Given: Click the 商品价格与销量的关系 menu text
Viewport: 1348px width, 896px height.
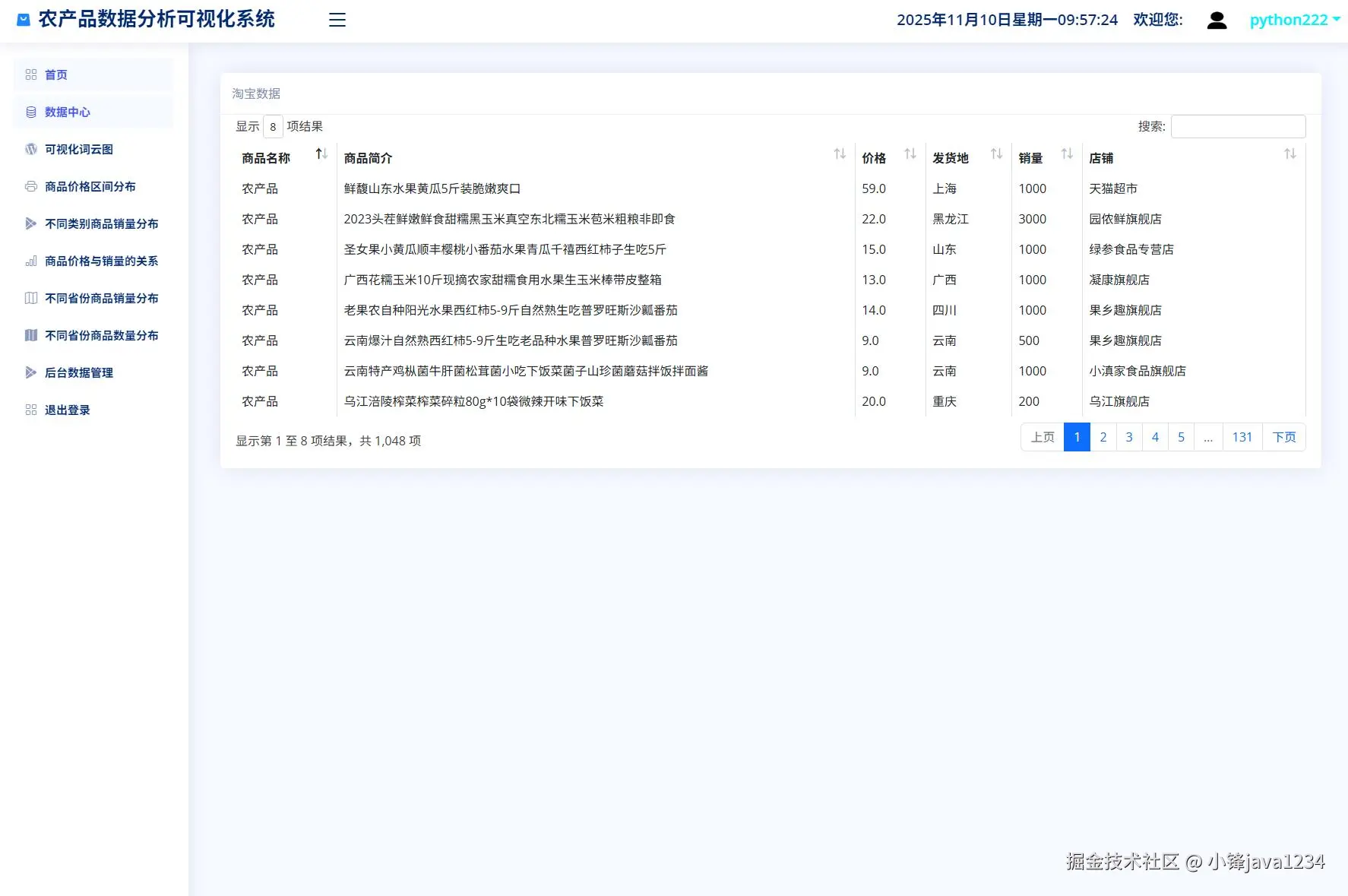Looking at the screenshot, I should (x=102, y=261).
